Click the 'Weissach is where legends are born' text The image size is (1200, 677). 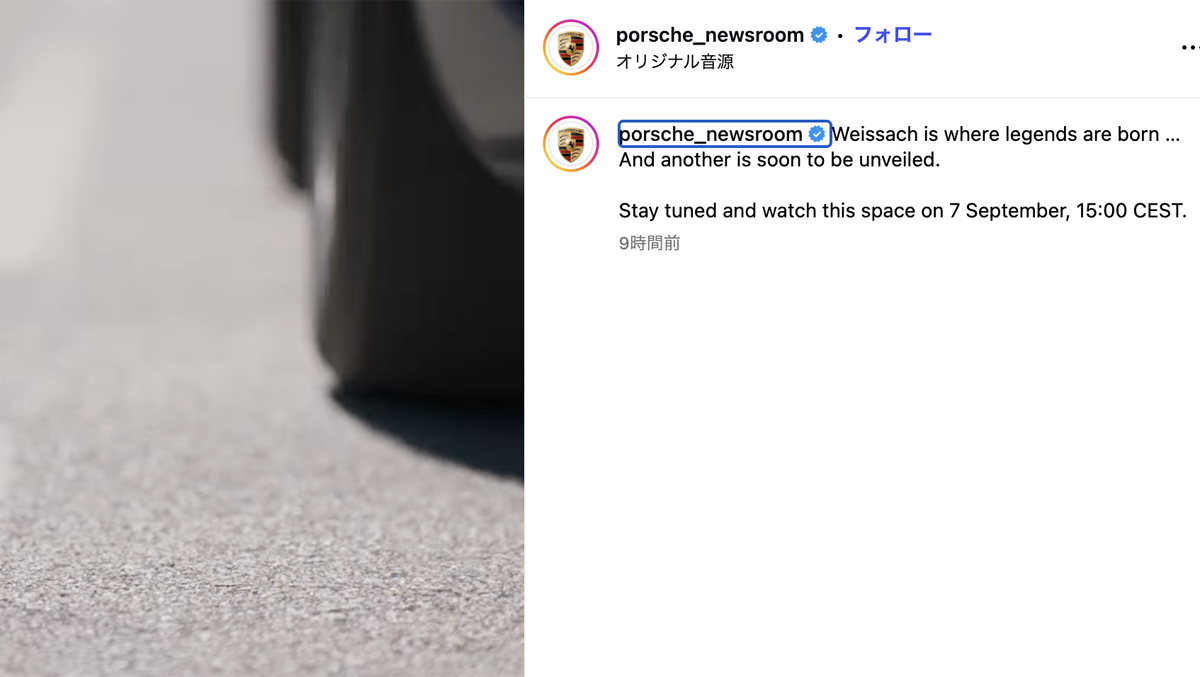[996, 134]
